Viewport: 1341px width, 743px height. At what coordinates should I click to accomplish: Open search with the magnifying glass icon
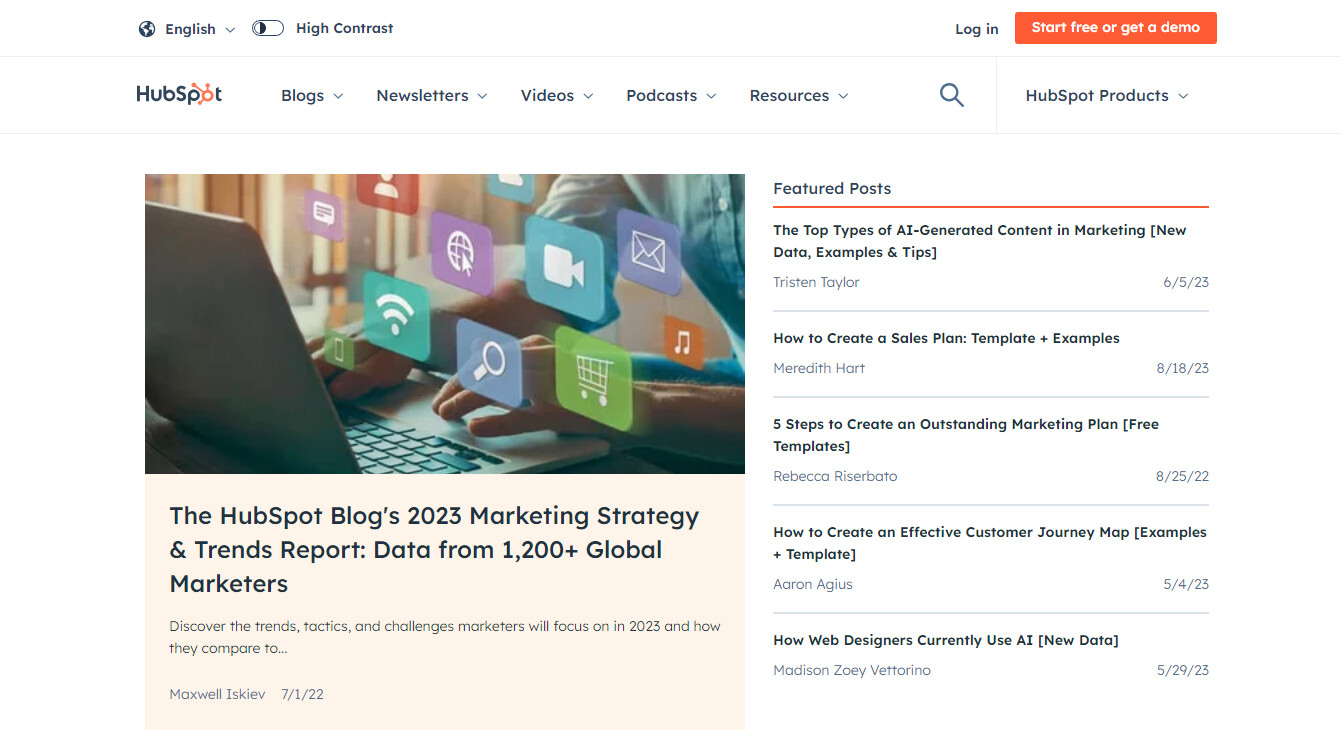[952, 95]
